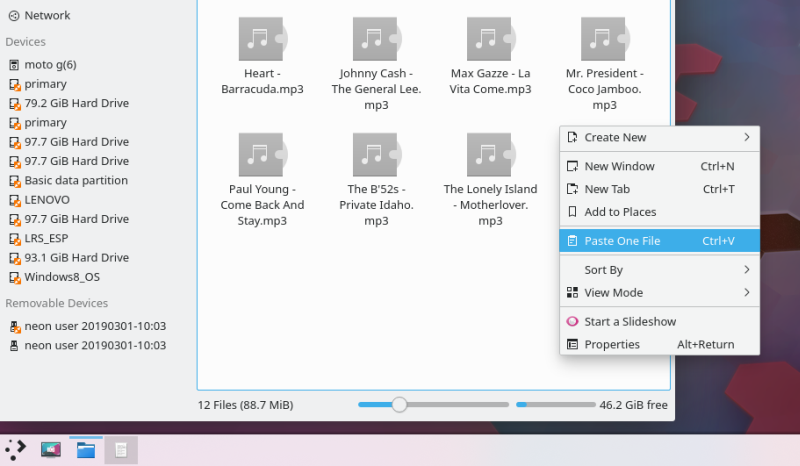Screen dimensions: 800x466
Task: Click the document app icon in taskbar
Action: (121, 450)
